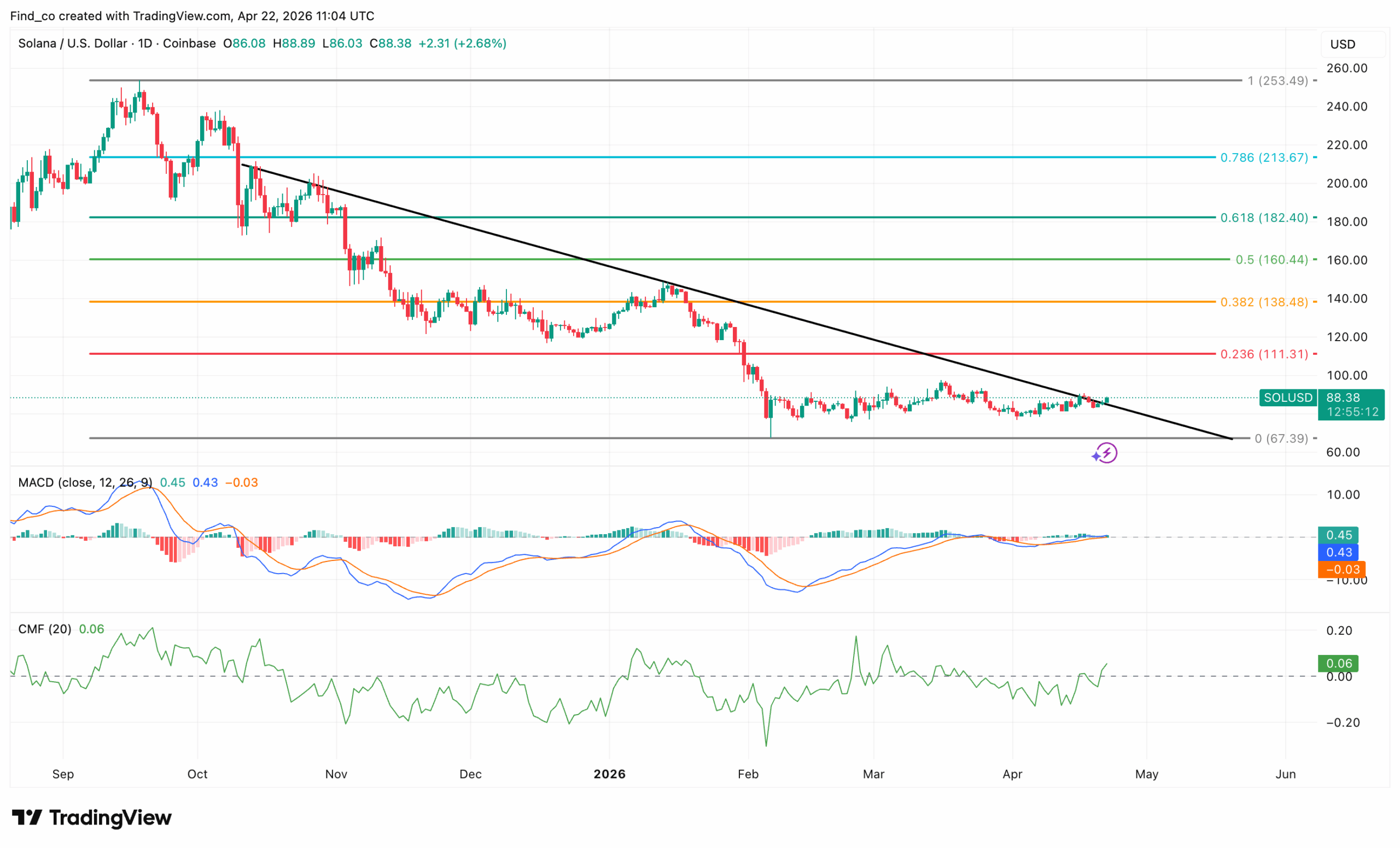Image resolution: width=1400 pixels, height=848 pixels.
Task: Click the Apr label on the time axis
Action: (x=1012, y=774)
